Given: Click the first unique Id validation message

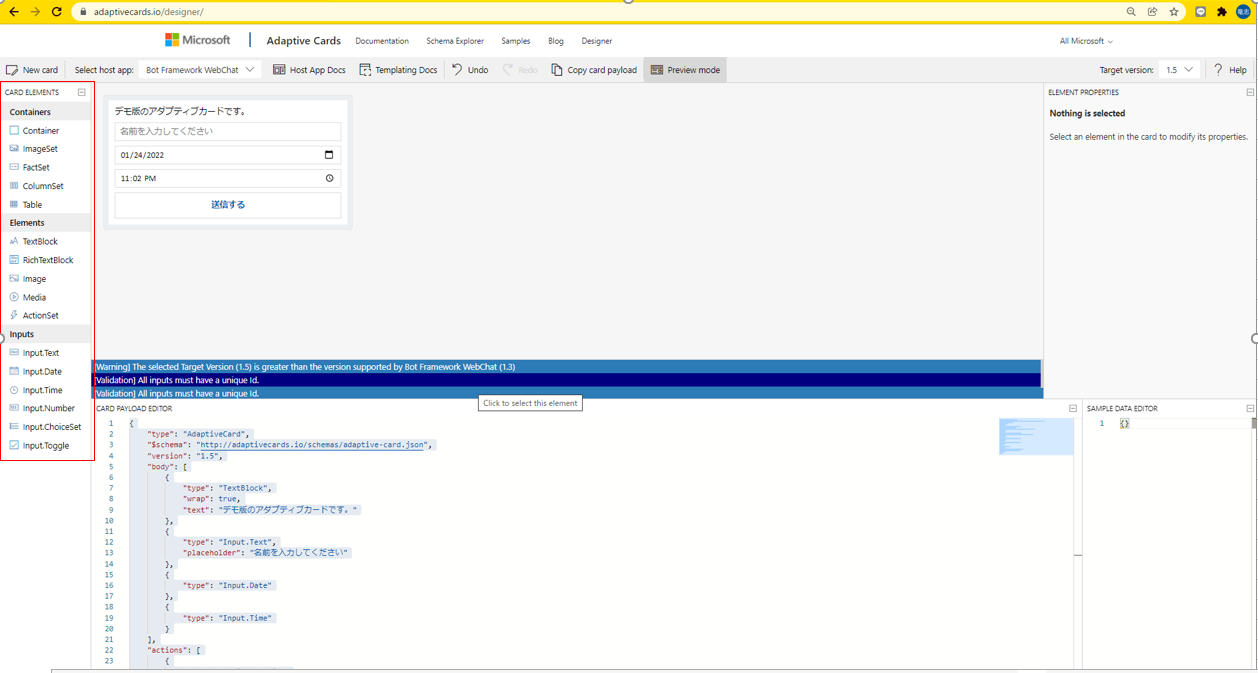Looking at the screenshot, I should point(567,380).
